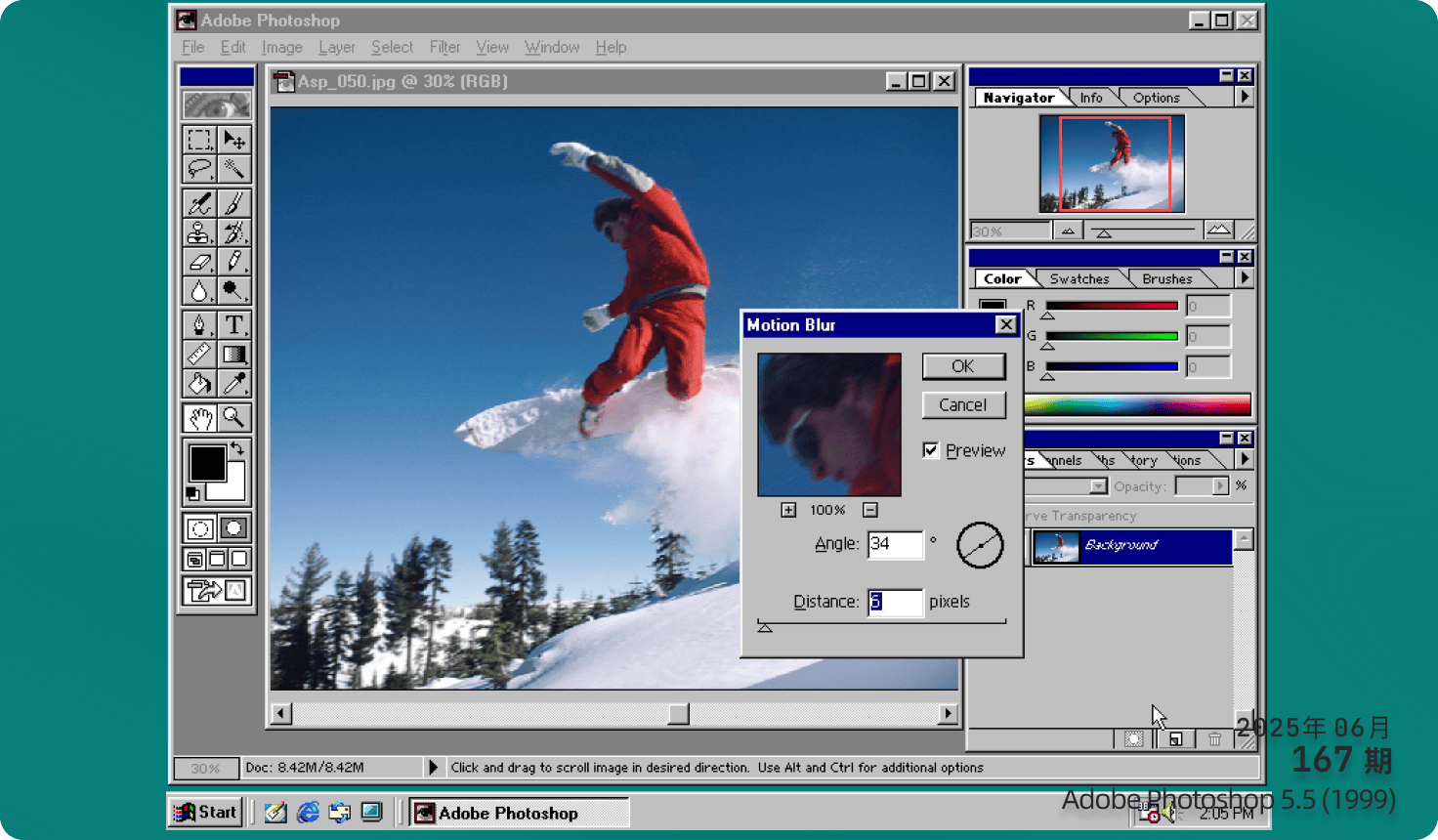The width and height of the screenshot is (1438, 840).
Task: Select the Paintbrush tool
Action: pyautogui.click(x=233, y=203)
